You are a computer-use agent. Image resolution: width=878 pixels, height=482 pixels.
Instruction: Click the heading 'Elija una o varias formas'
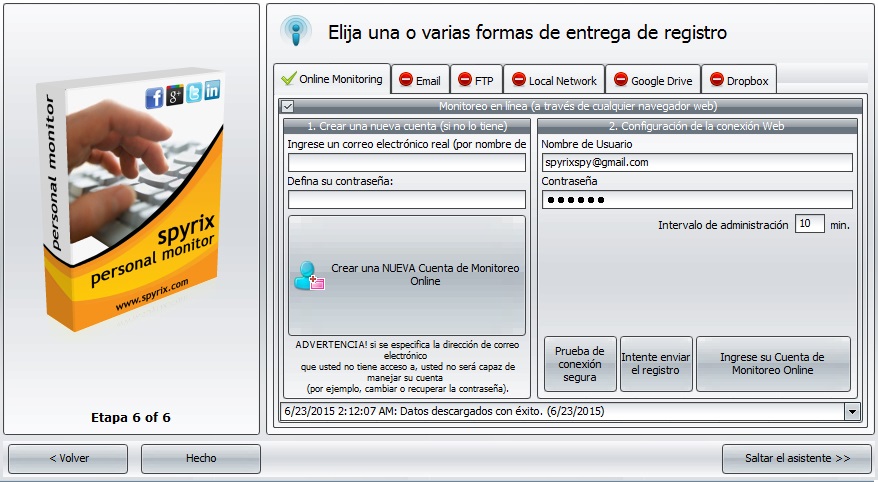[527, 32]
